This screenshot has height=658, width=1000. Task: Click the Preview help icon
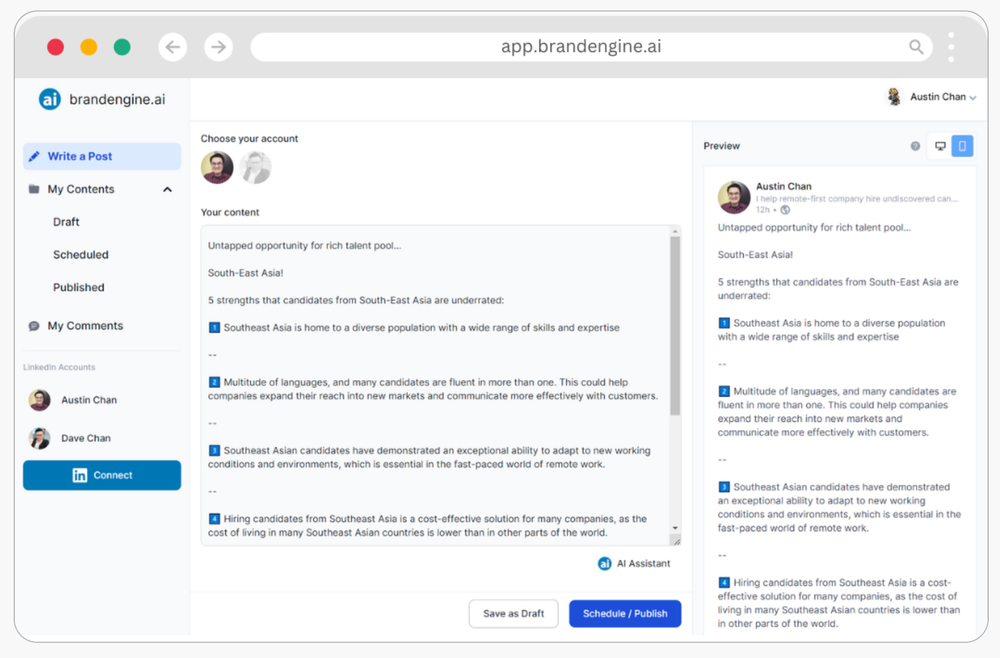click(915, 145)
